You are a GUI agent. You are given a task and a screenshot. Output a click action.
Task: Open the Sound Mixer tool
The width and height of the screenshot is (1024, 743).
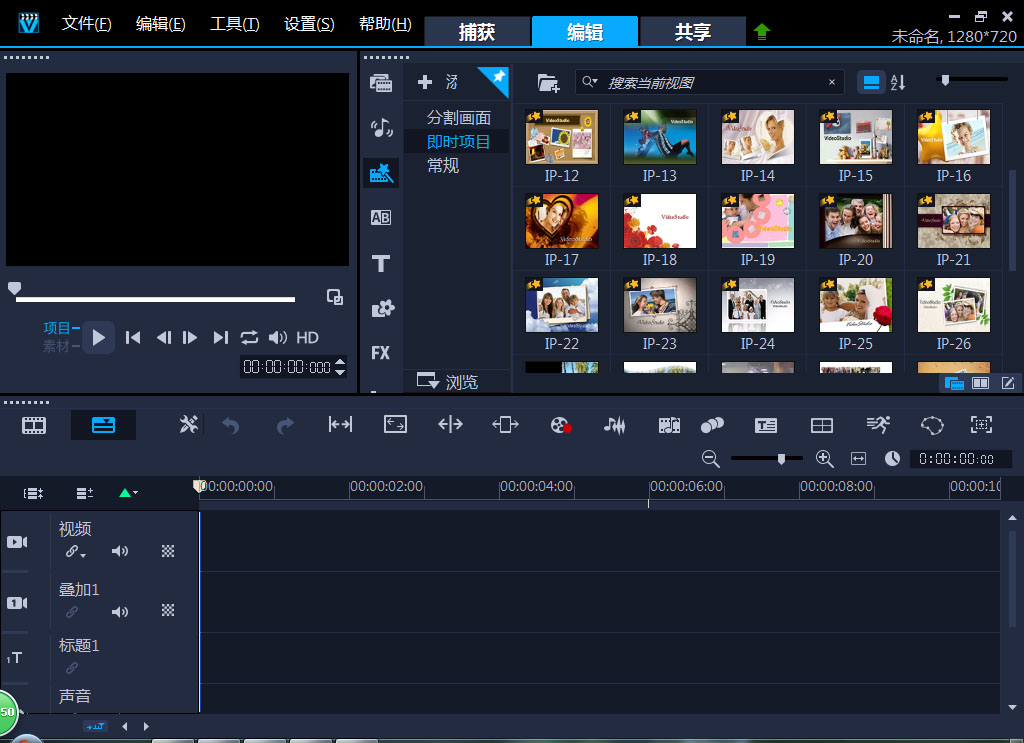coord(614,425)
